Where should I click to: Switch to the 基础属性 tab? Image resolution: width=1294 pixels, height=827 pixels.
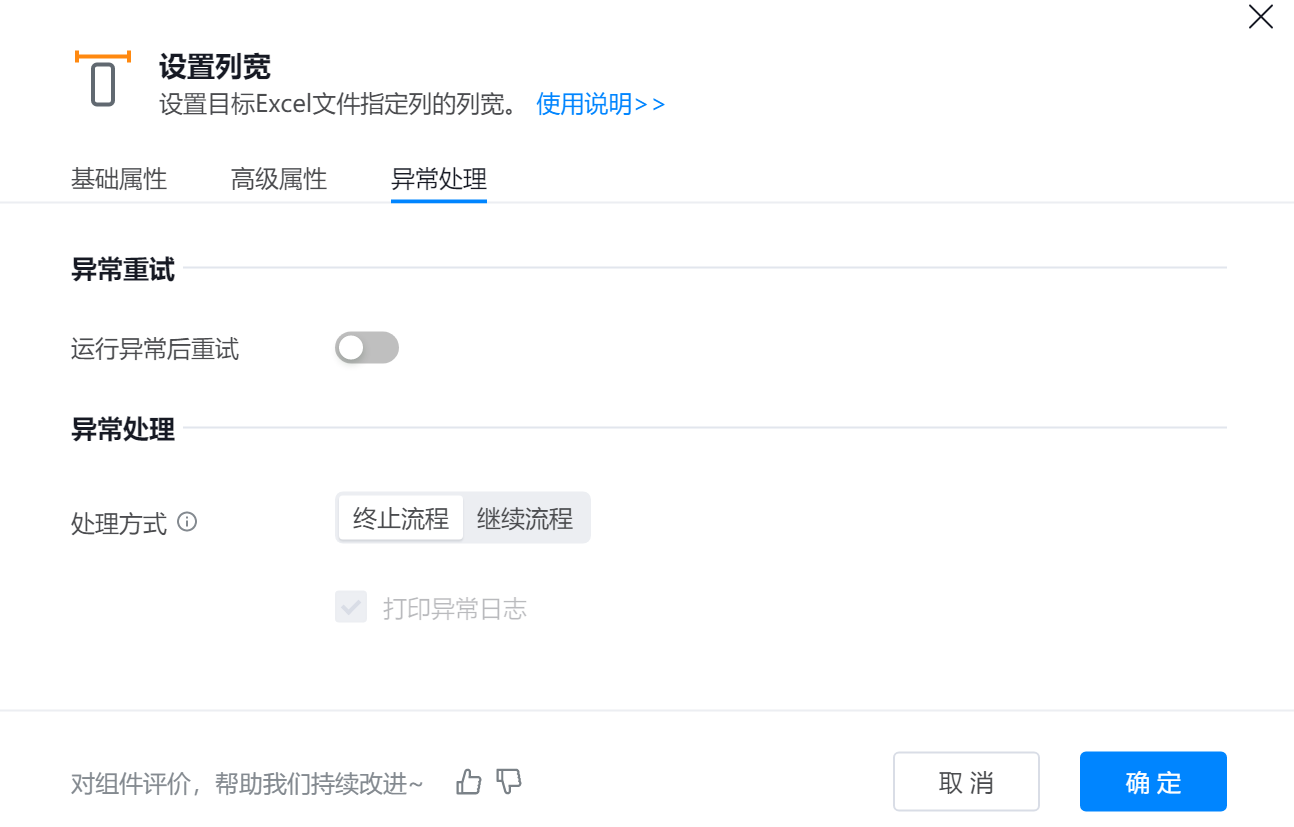pyautogui.click(x=119, y=180)
